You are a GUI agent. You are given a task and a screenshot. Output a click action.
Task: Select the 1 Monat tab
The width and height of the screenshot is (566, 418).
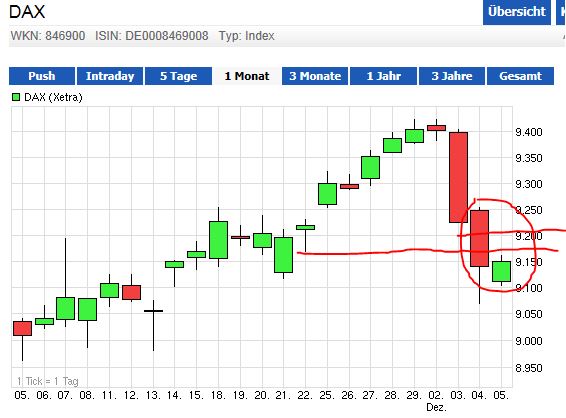click(x=247, y=76)
